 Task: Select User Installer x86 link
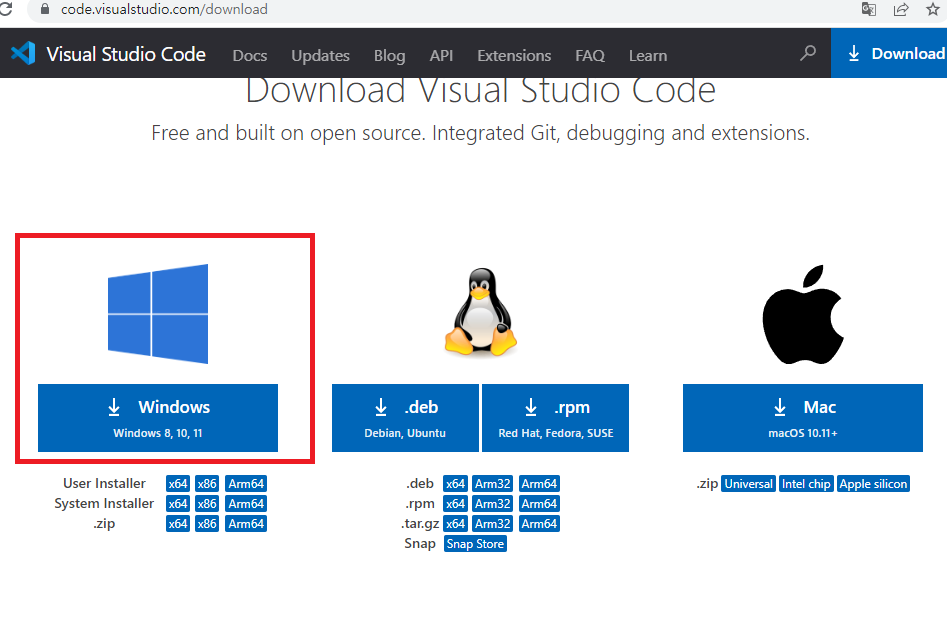point(207,484)
